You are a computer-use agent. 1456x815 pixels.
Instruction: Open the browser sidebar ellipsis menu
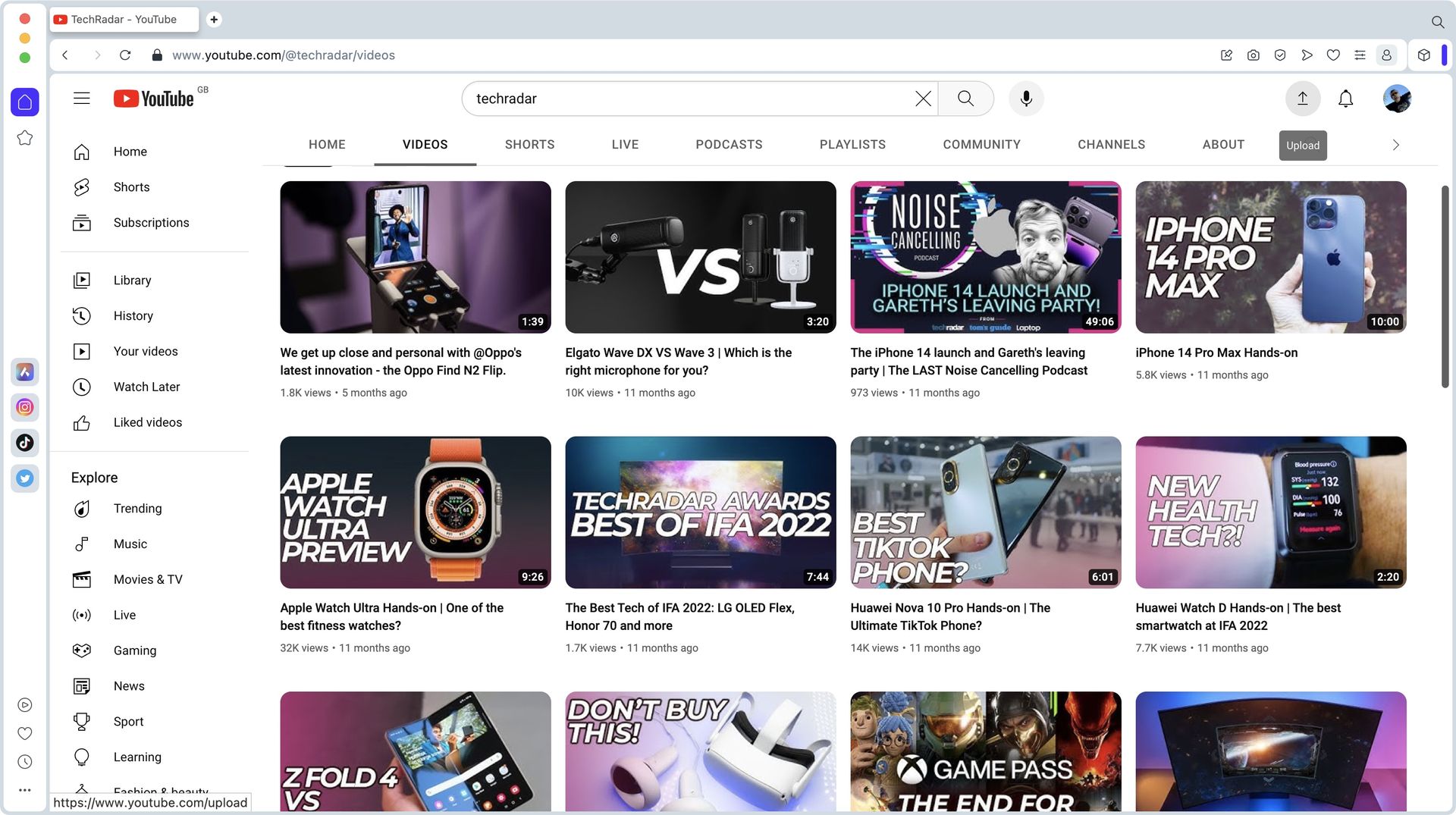(25, 789)
